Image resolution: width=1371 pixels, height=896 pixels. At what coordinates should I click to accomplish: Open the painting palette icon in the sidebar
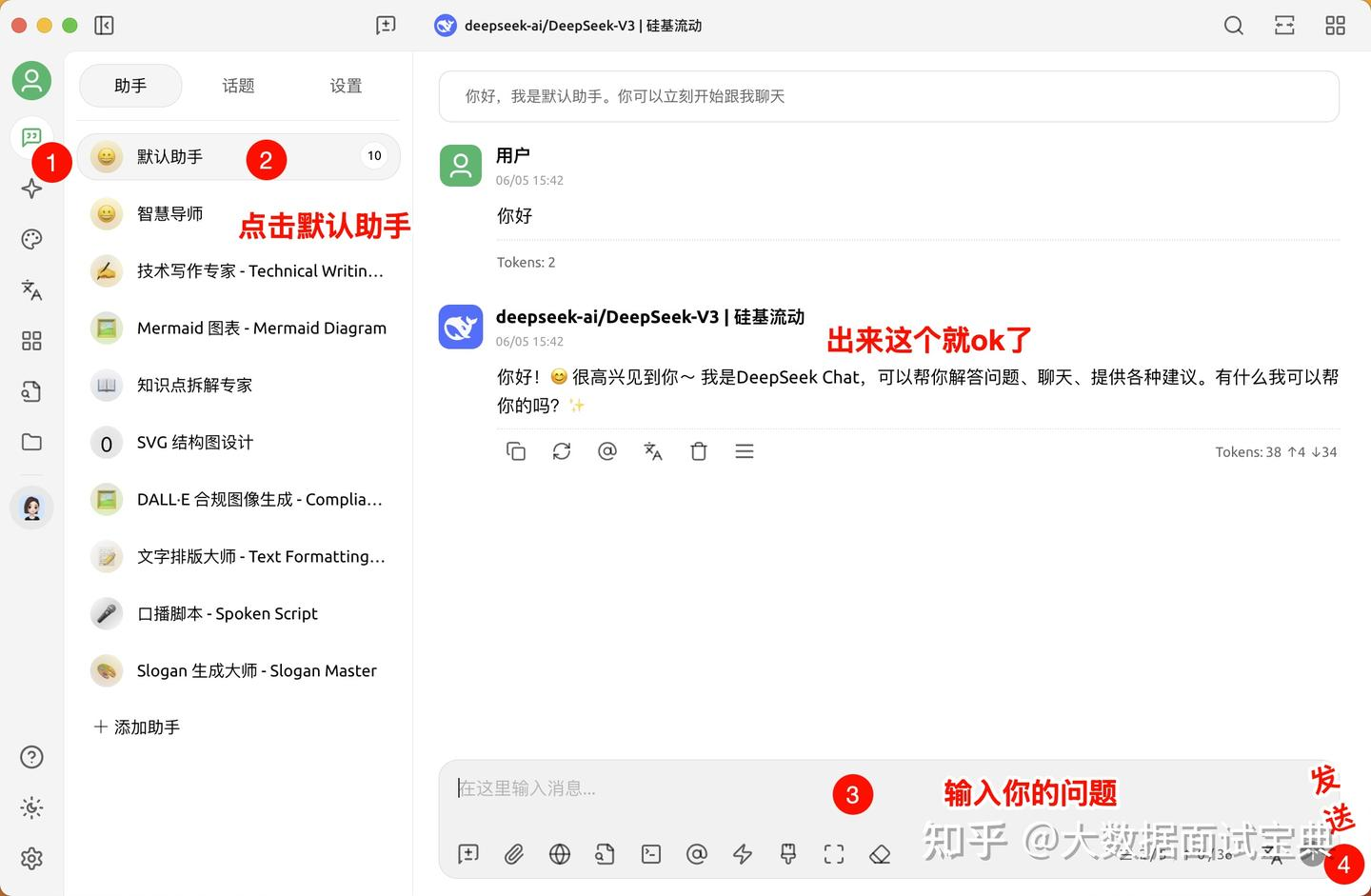(31, 239)
